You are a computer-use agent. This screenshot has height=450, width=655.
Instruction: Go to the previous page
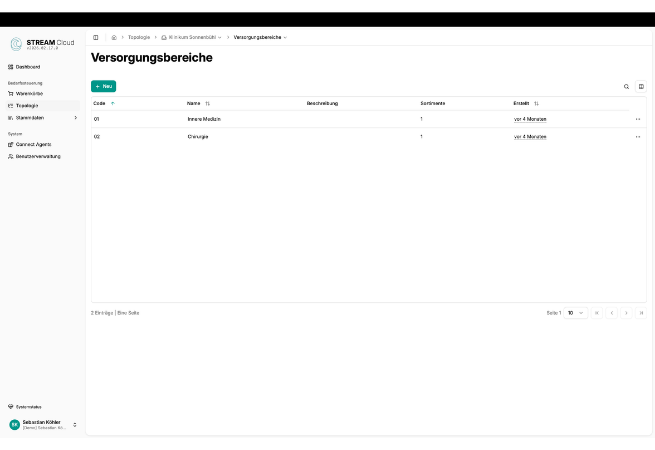pyautogui.click(x=612, y=313)
